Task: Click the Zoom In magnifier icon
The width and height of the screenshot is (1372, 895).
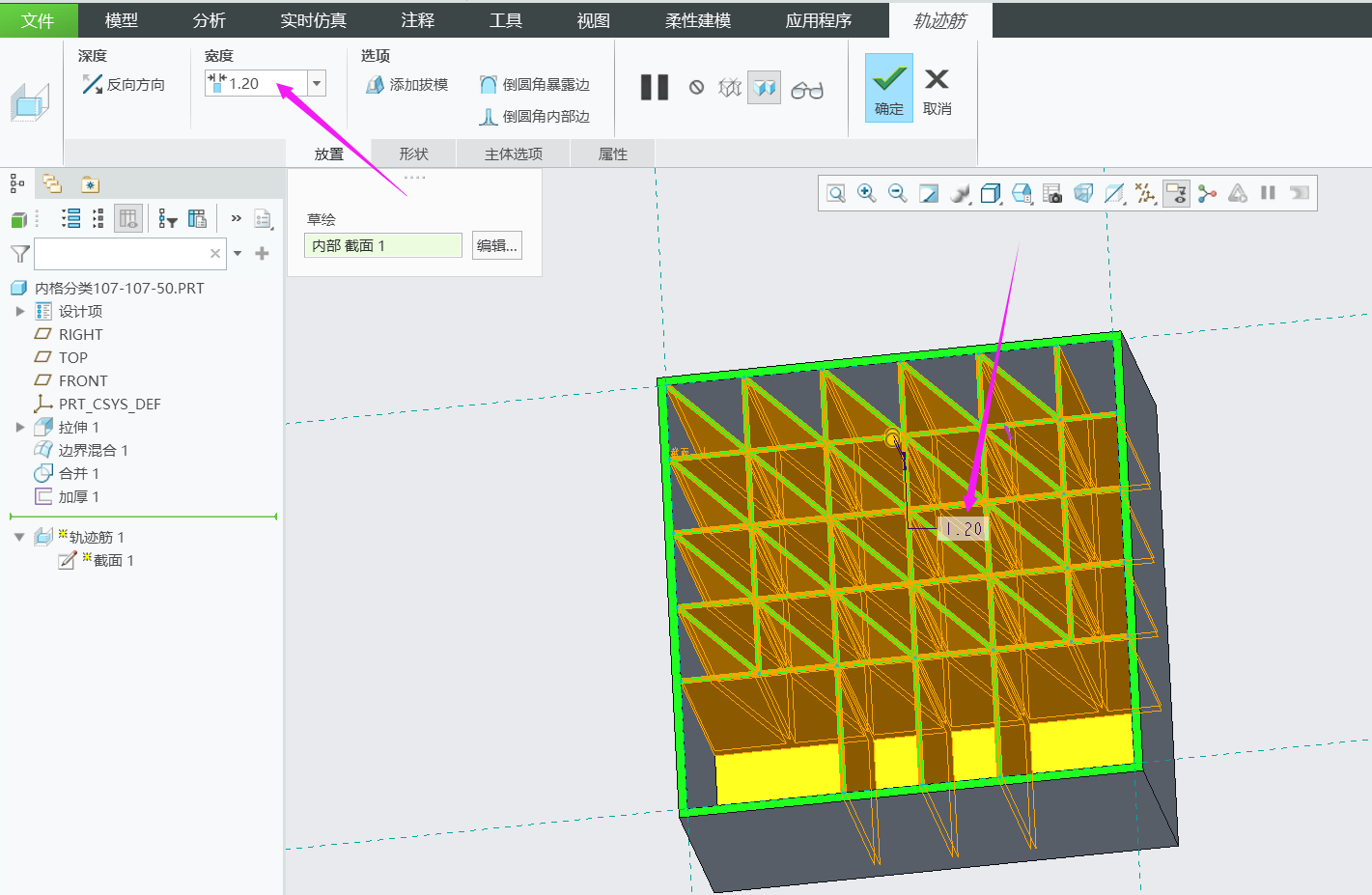Action: [x=866, y=193]
